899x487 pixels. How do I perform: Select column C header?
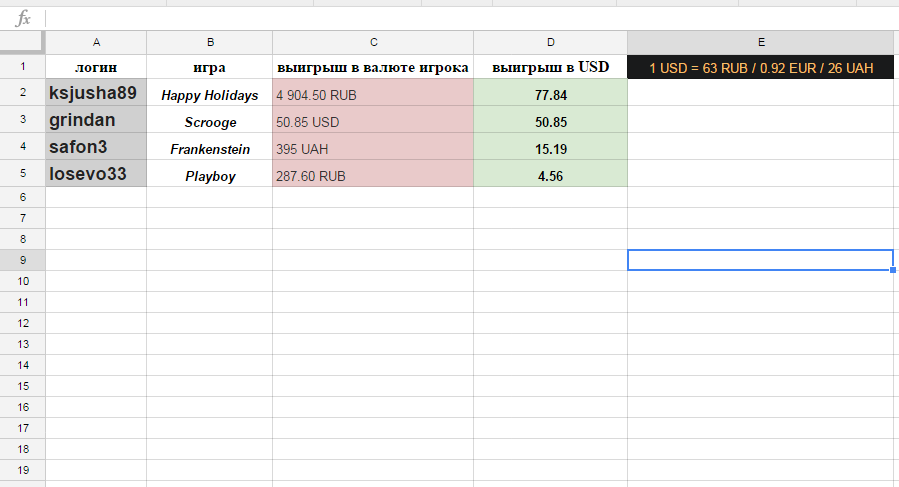(373, 42)
